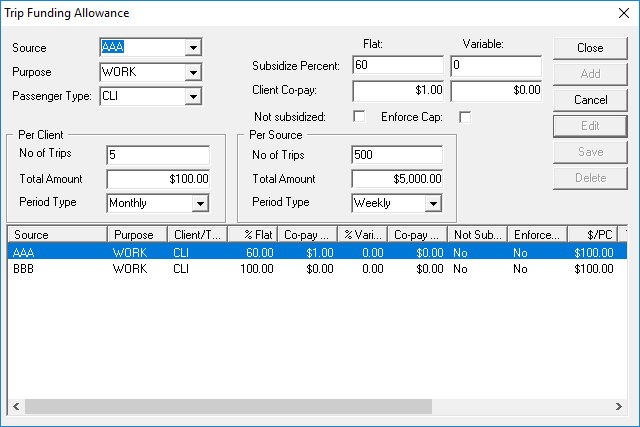640x427 pixels.
Task: Click the horizontal scrollbar thumb
Action: tap(229, 407)
